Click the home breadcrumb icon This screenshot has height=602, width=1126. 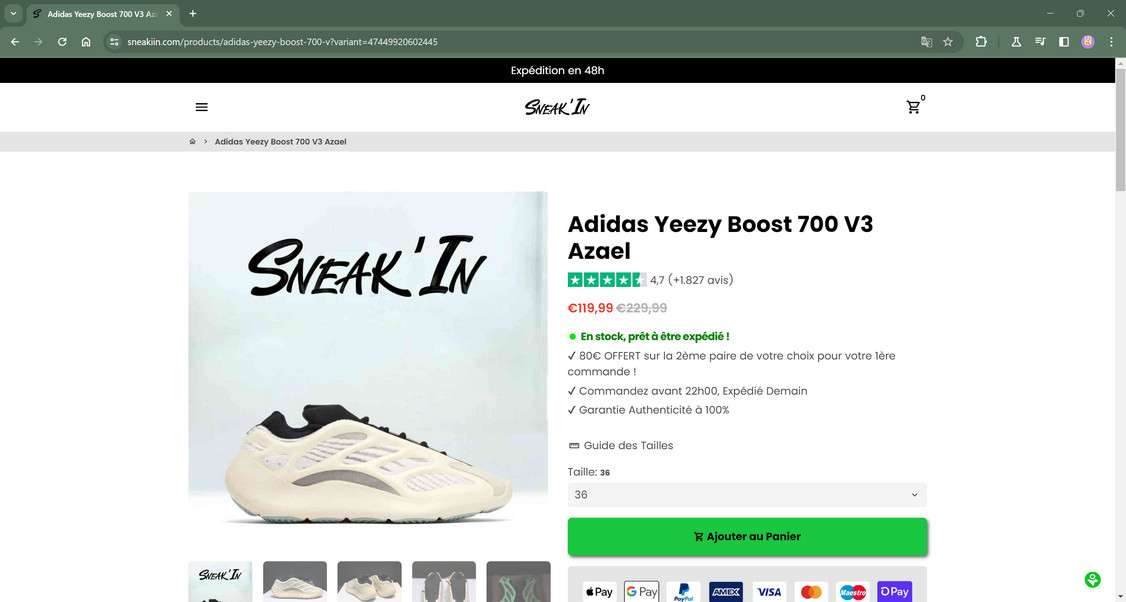click(x=192, y=142)
